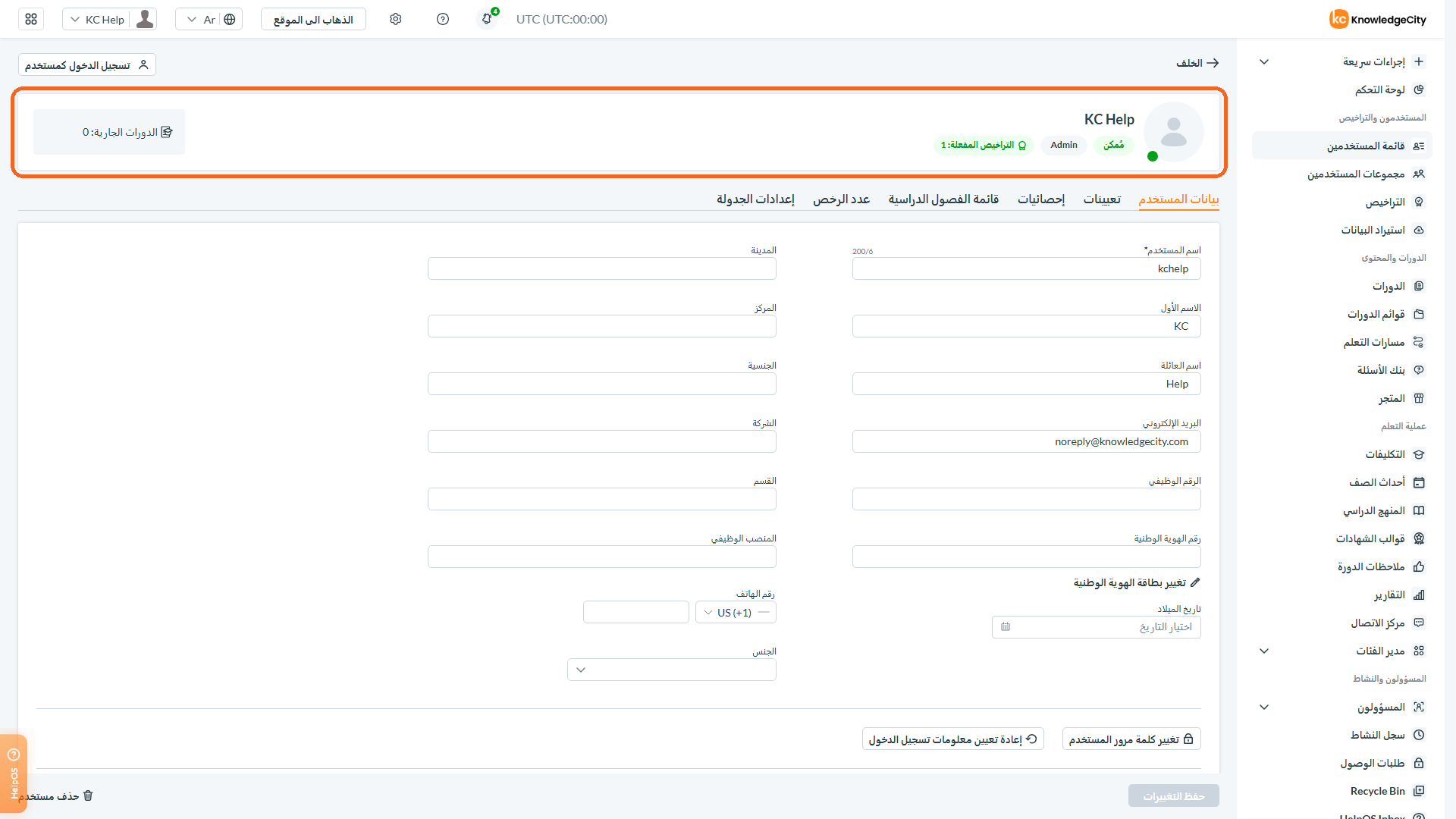Open the US (+1) country code dropdown

[736, 613]
